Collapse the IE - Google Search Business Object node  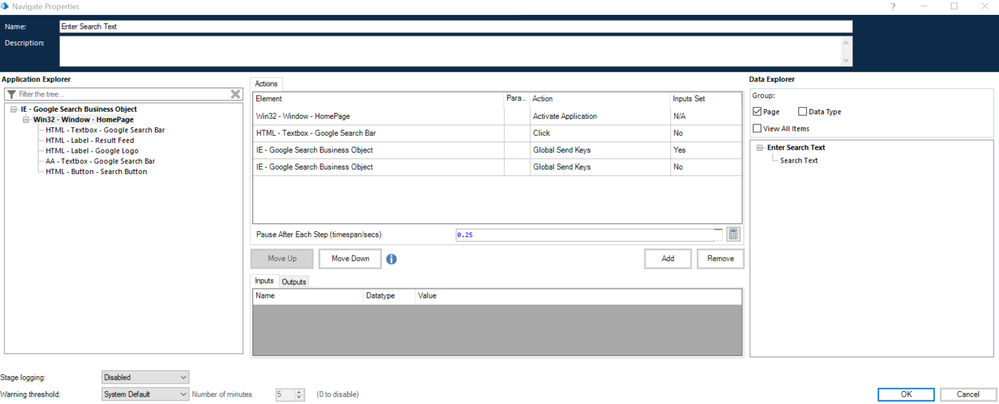[x=13, y=109]
